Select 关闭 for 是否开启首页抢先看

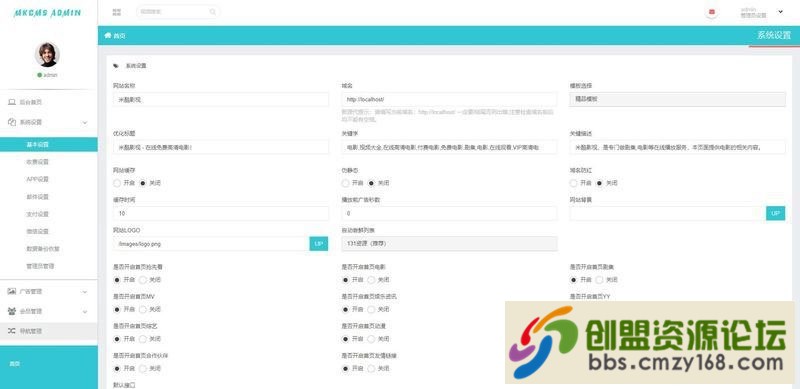(142, 280)
